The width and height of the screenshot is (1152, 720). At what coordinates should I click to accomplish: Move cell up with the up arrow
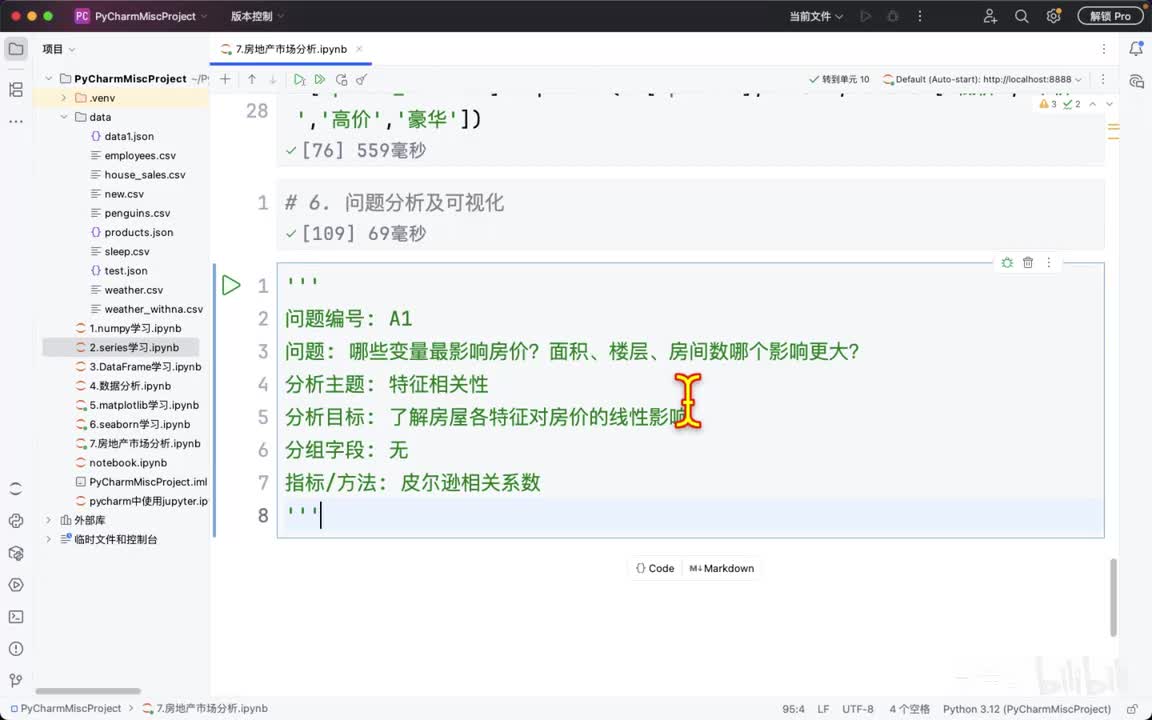coord(252,79)
